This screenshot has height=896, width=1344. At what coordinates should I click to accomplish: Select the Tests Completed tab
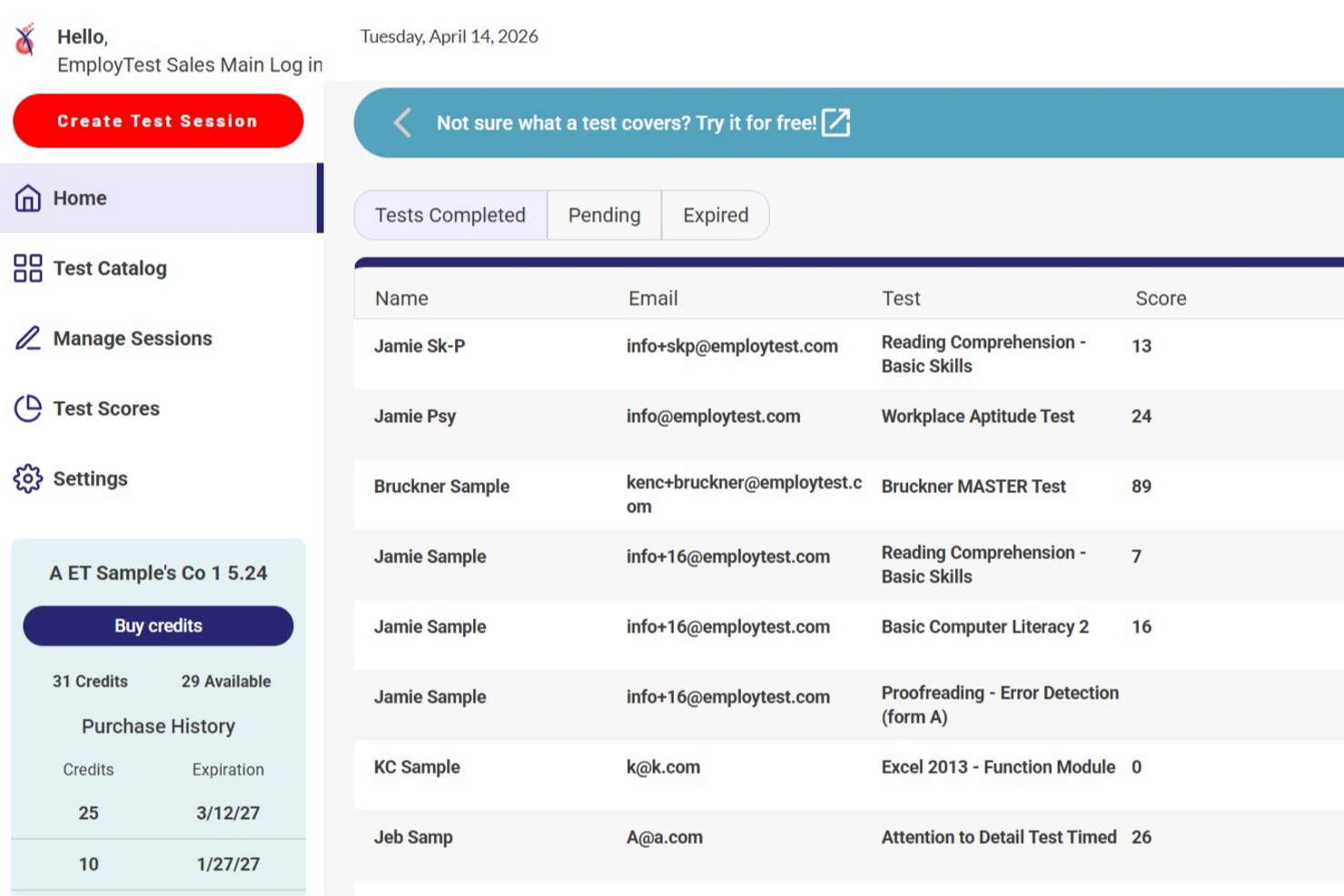tap(450, 215)
